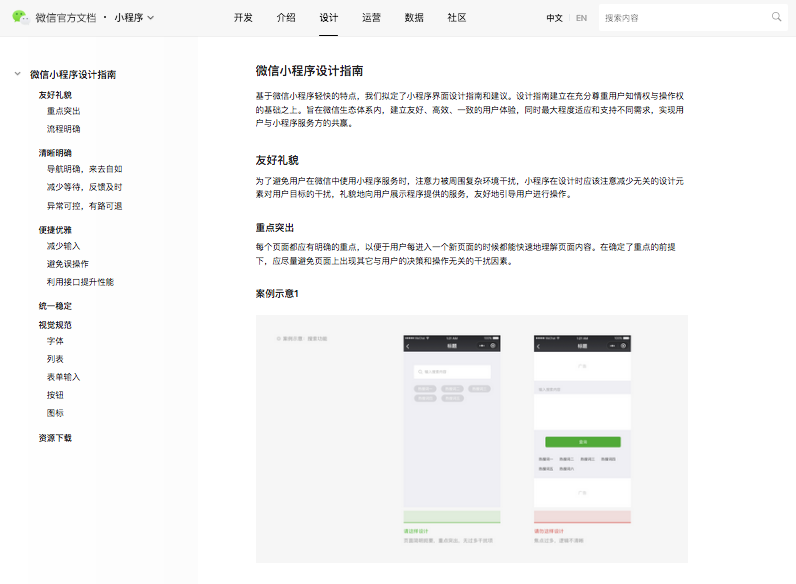Click the 重点突出 content heading
This screenshot has height=584, width=796.
(275, 228)
